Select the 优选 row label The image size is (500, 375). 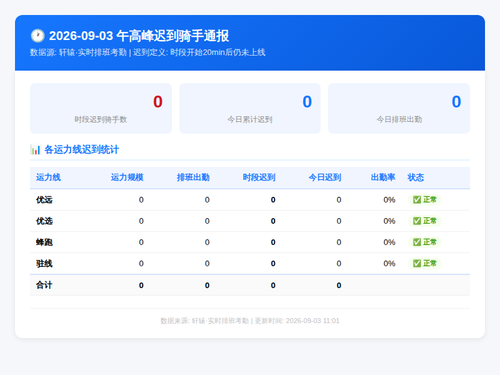pyautogui.click(x=44, y=221)
